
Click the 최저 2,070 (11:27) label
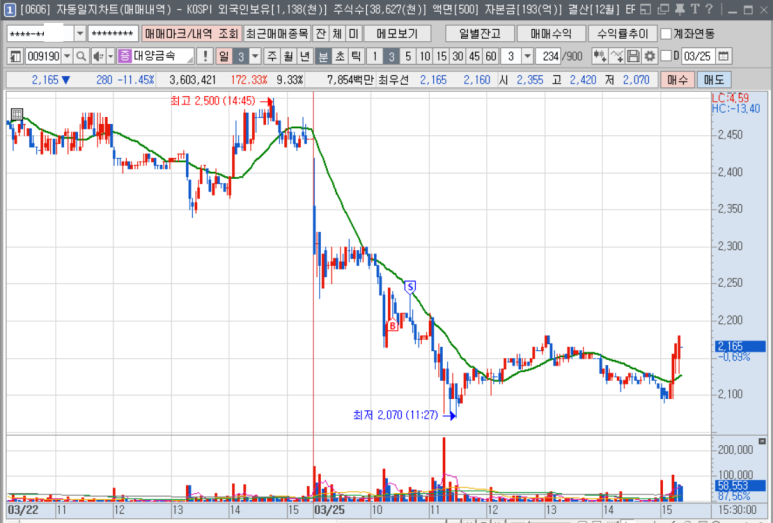point(396,415)
